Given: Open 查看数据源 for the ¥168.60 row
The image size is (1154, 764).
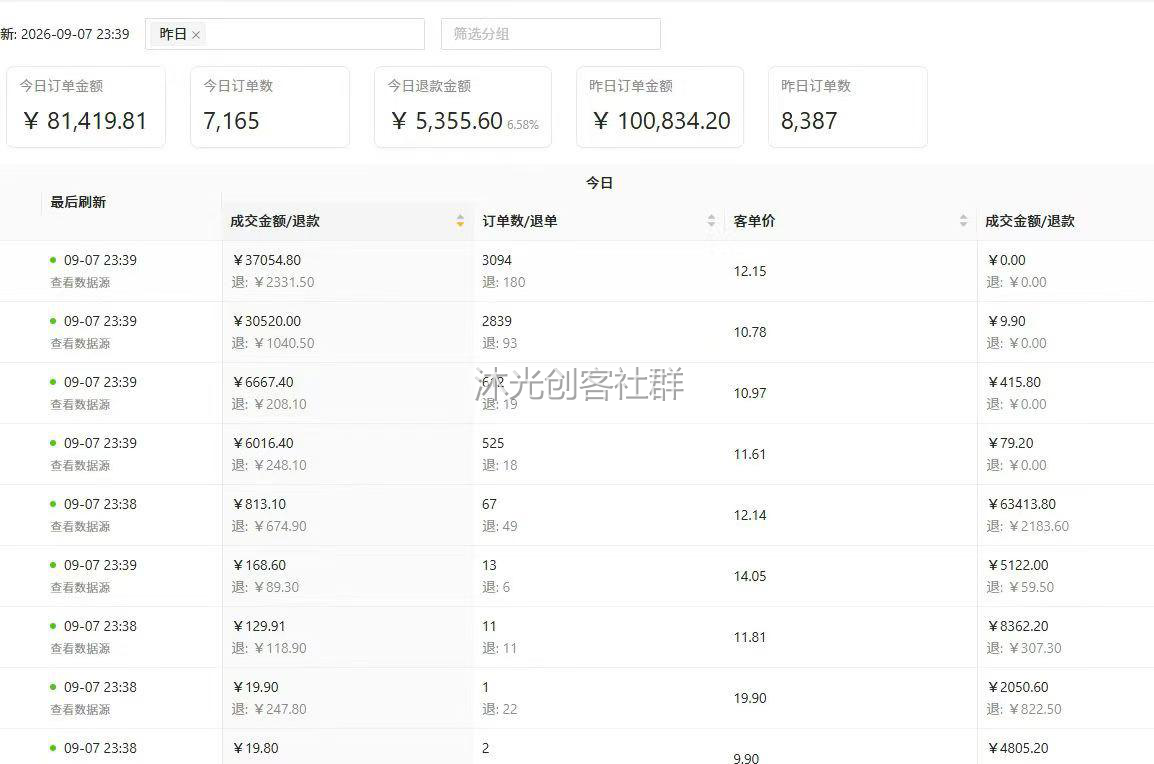Looking at the screenshot, I should (x=80, y=588).
